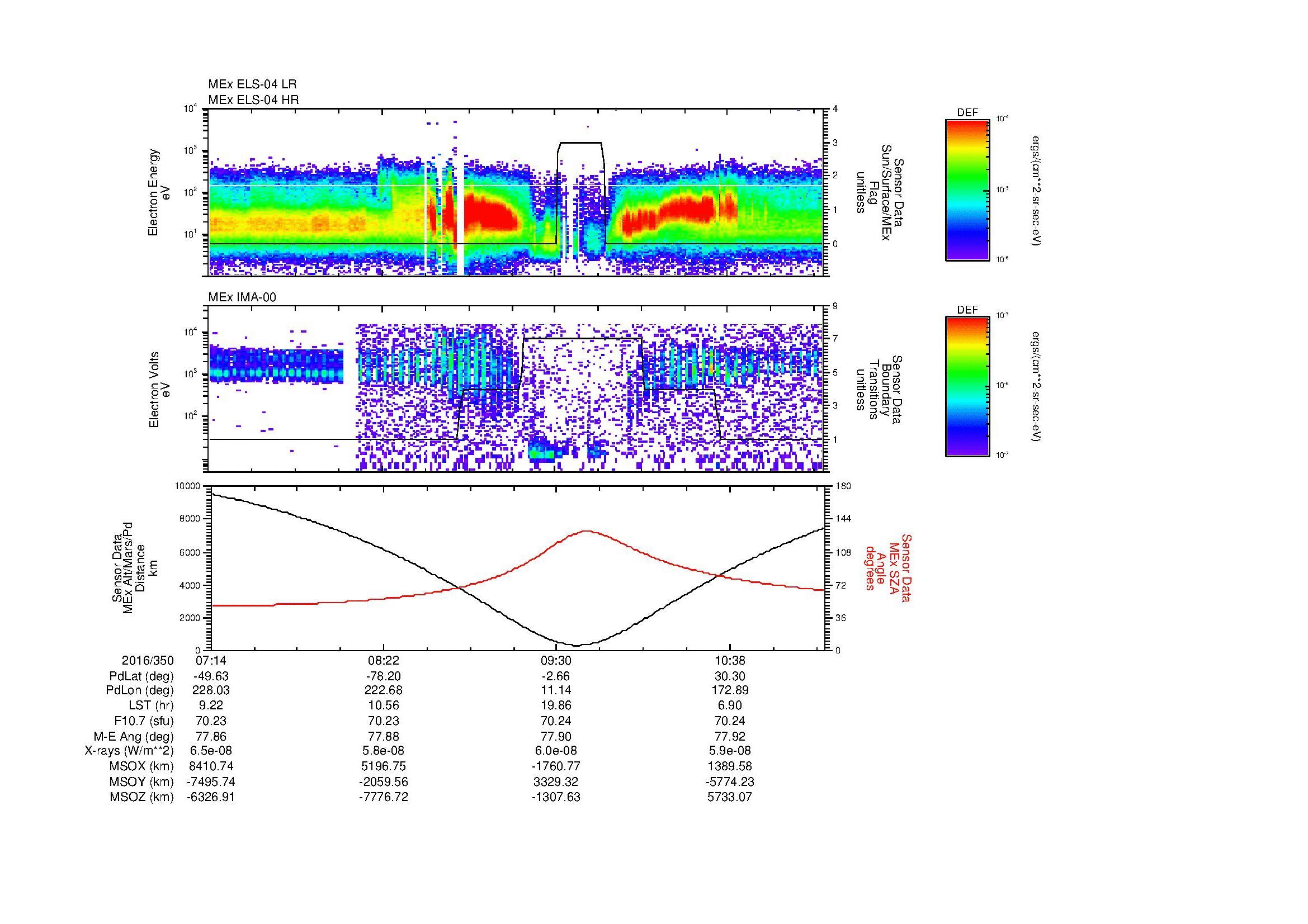This screenshot has width=1308, height=924.
Task: Click the MSOY value 3329.32
Action: pos(556,781)
